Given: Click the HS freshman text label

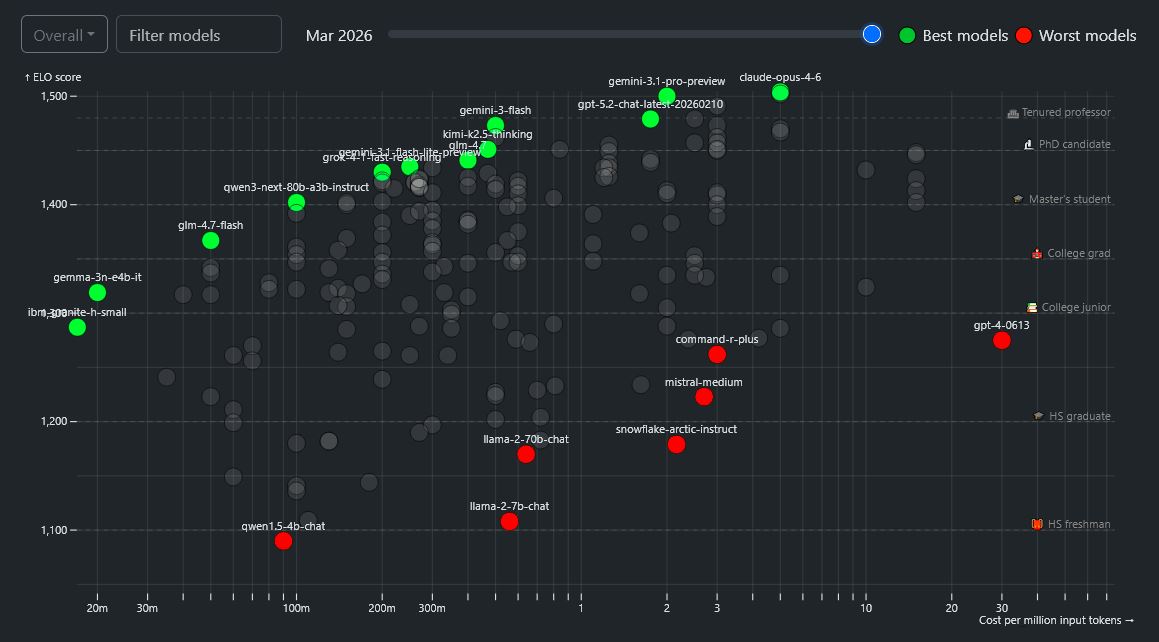Looking at the screenshot, I should 1078,525.
